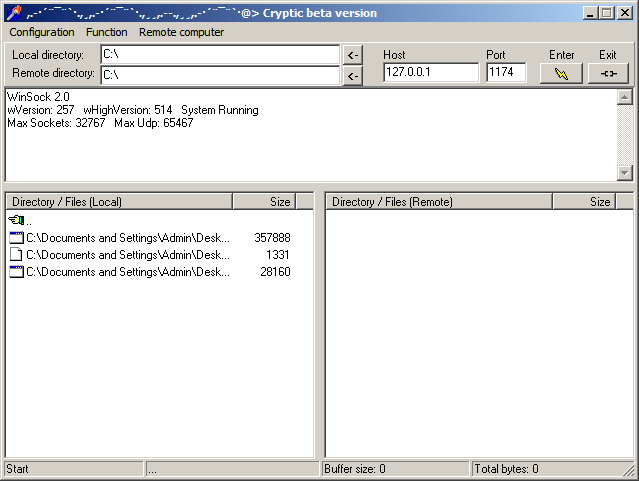The height and width of the screenshot is (481, 639).
Task: Focus the Remote directory text field
Action: pyautogui.click(x=220, y=75)
